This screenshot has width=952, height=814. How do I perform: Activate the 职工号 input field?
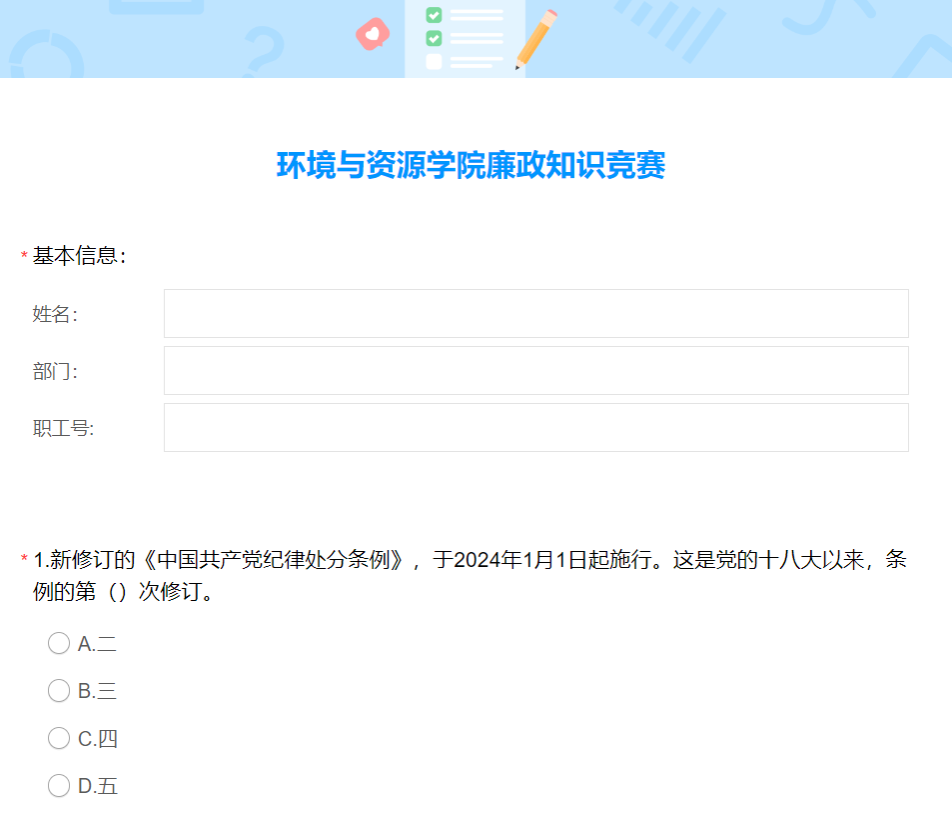(536, 428)
